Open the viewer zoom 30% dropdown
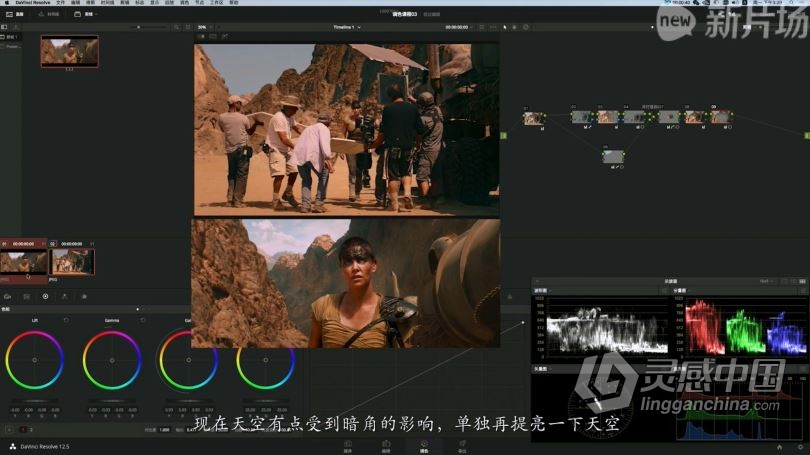 coord(205,27)
